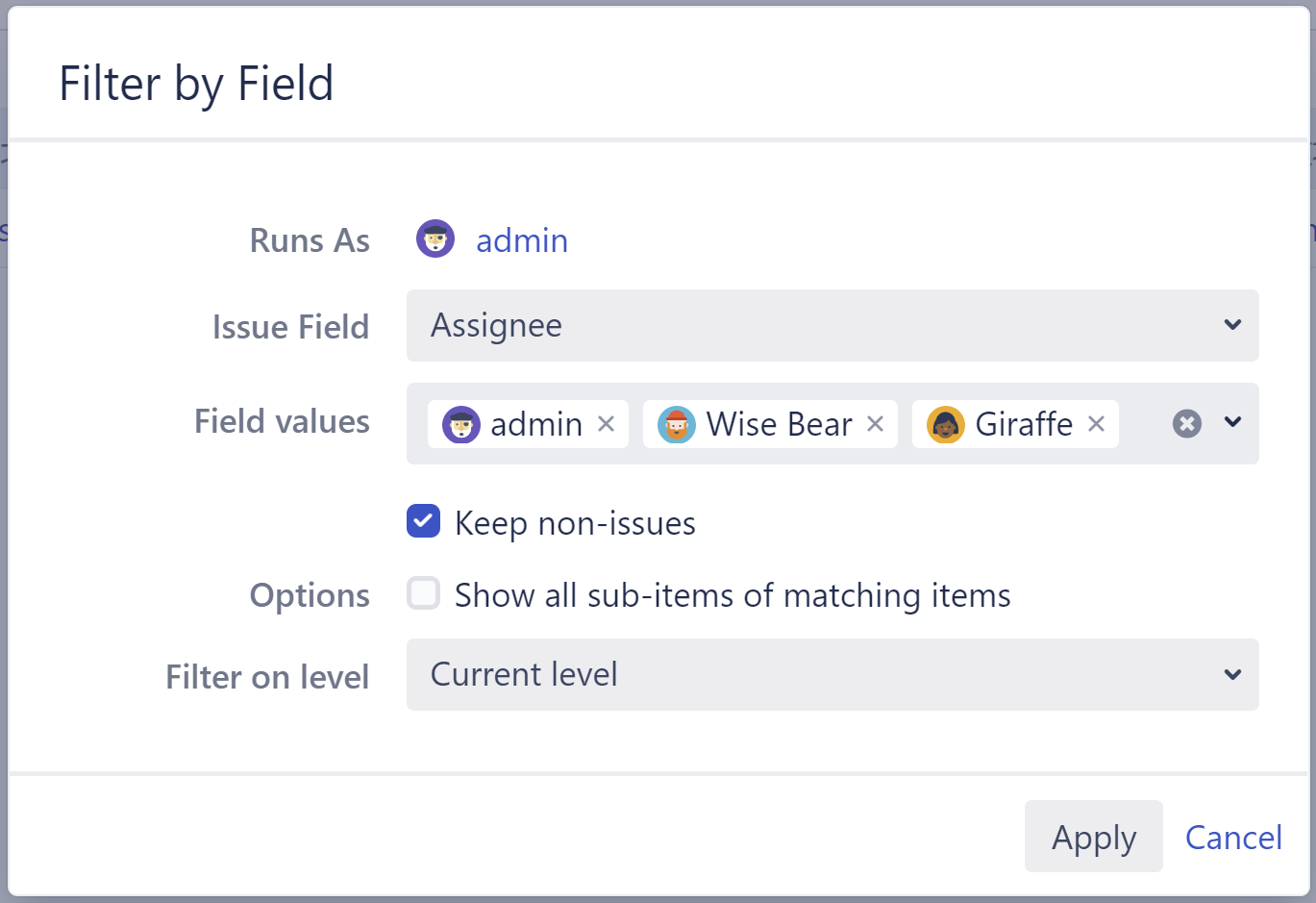Clear all field values with the circled × icon
The height and width of the screenshot is (903, 1316).
1186,423
